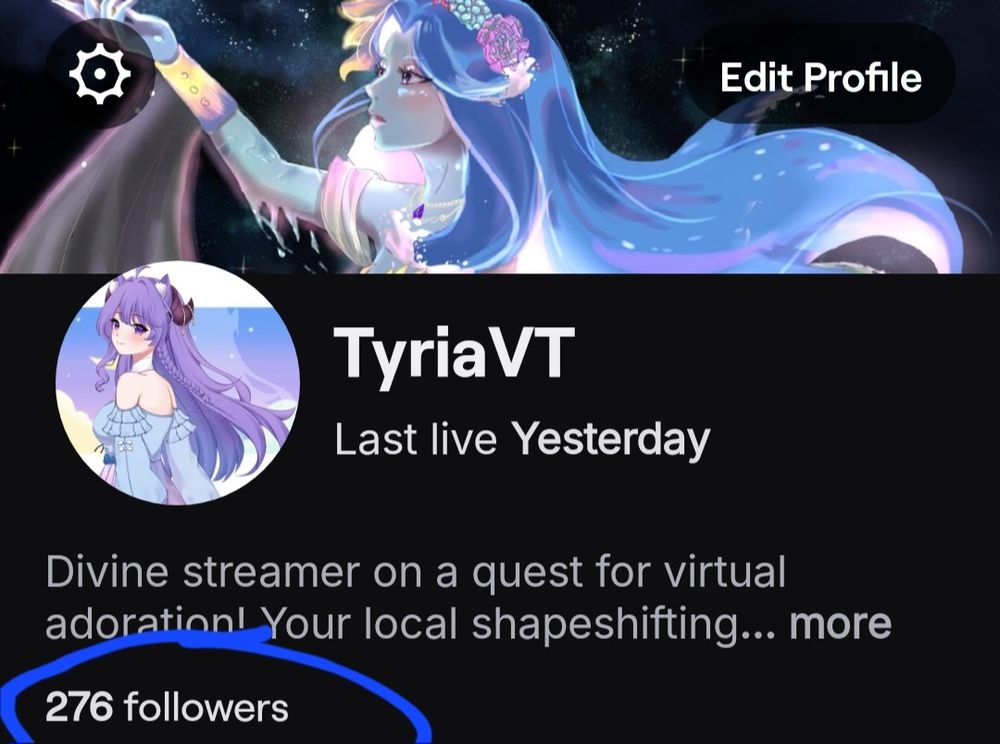
Task: Open the 276 followers list
Action: click(x=167, y=707)
